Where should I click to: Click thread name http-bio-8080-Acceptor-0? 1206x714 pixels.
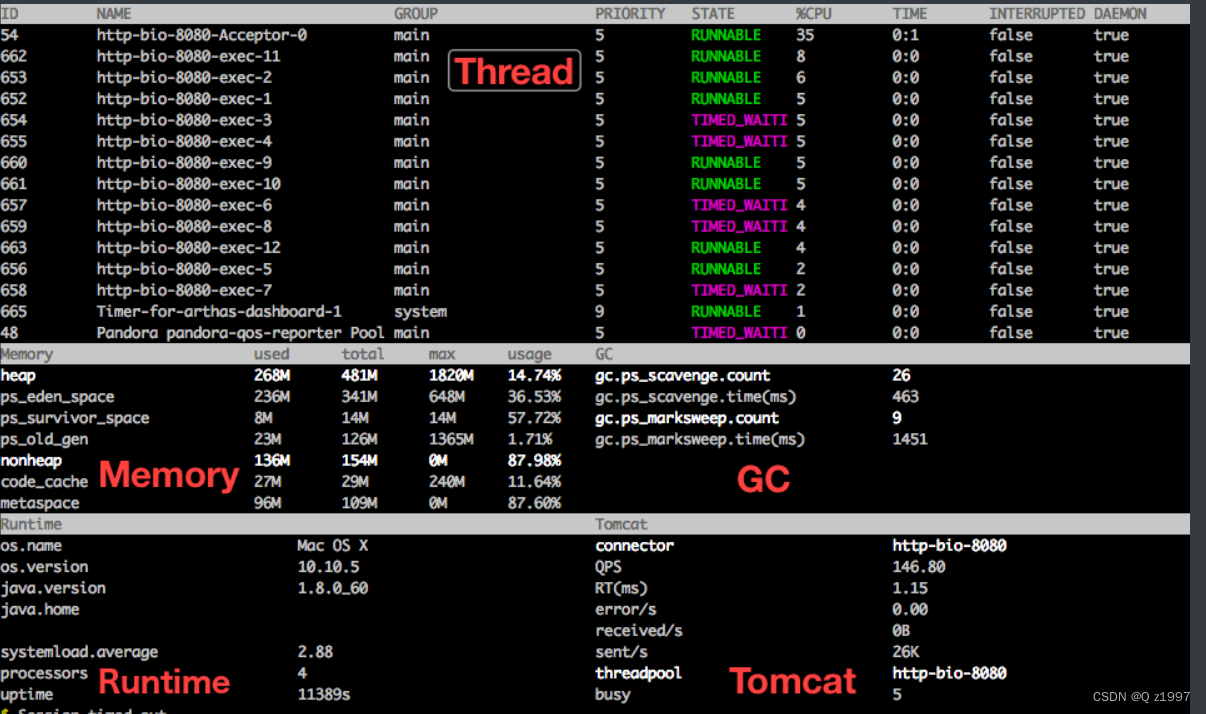pos(202,35)
